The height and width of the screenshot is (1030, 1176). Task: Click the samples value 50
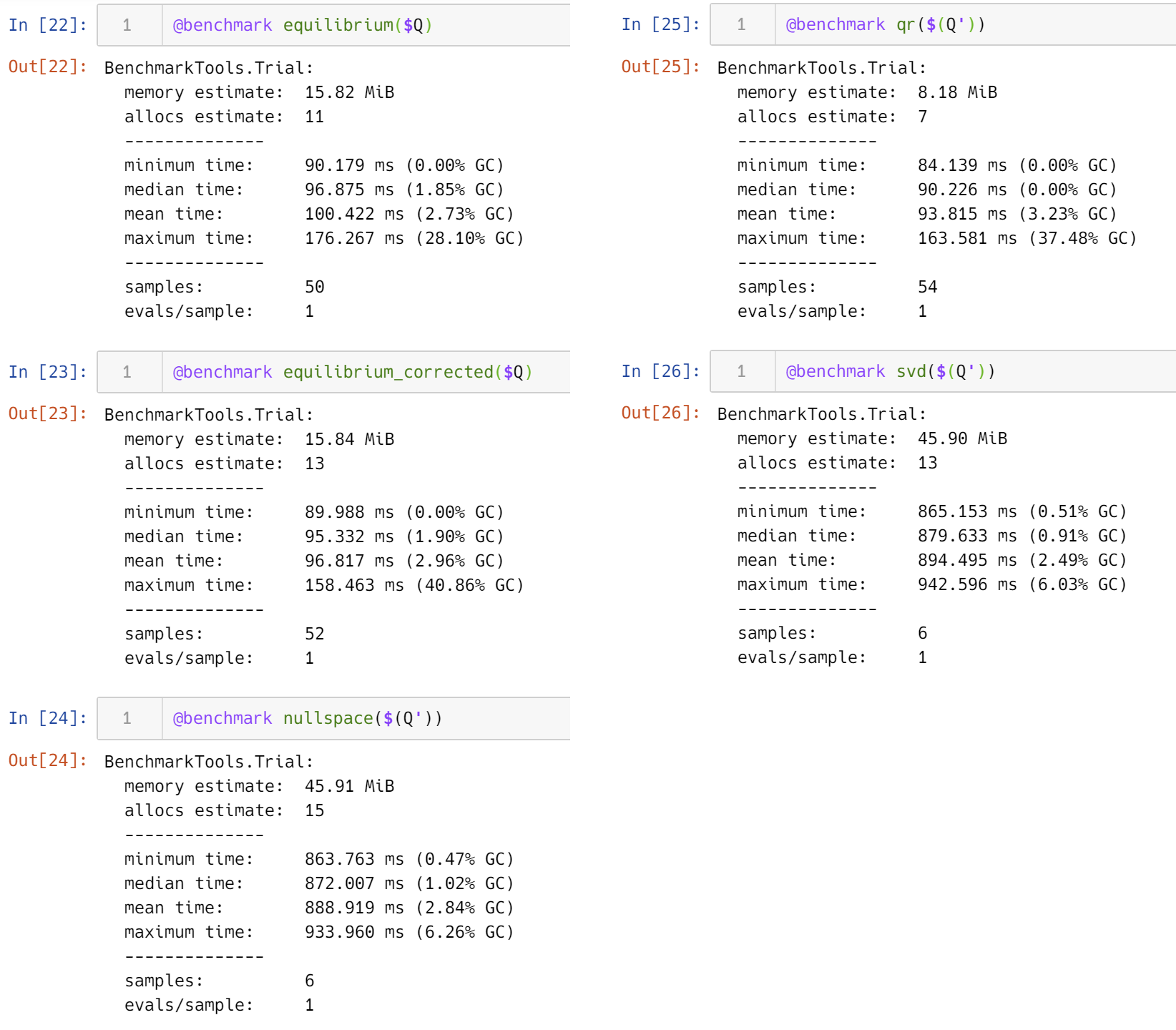click(315, 287)
